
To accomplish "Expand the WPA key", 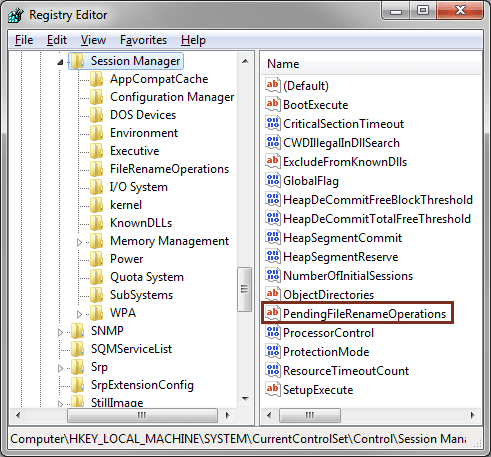I will click(x=79, y=314).
